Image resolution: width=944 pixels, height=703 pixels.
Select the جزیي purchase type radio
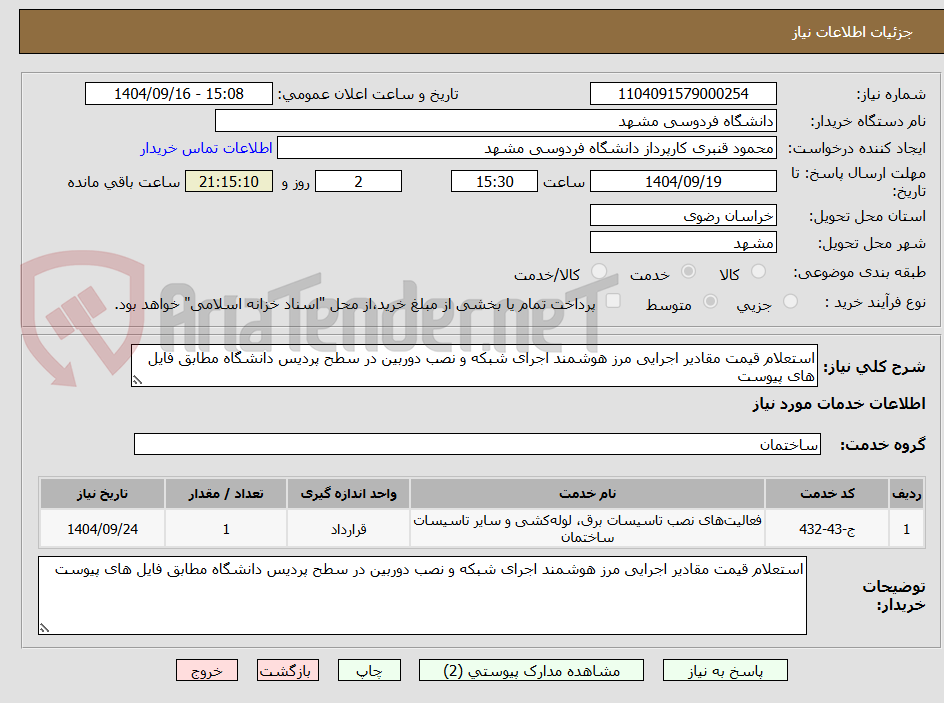(x=791, y=304)
